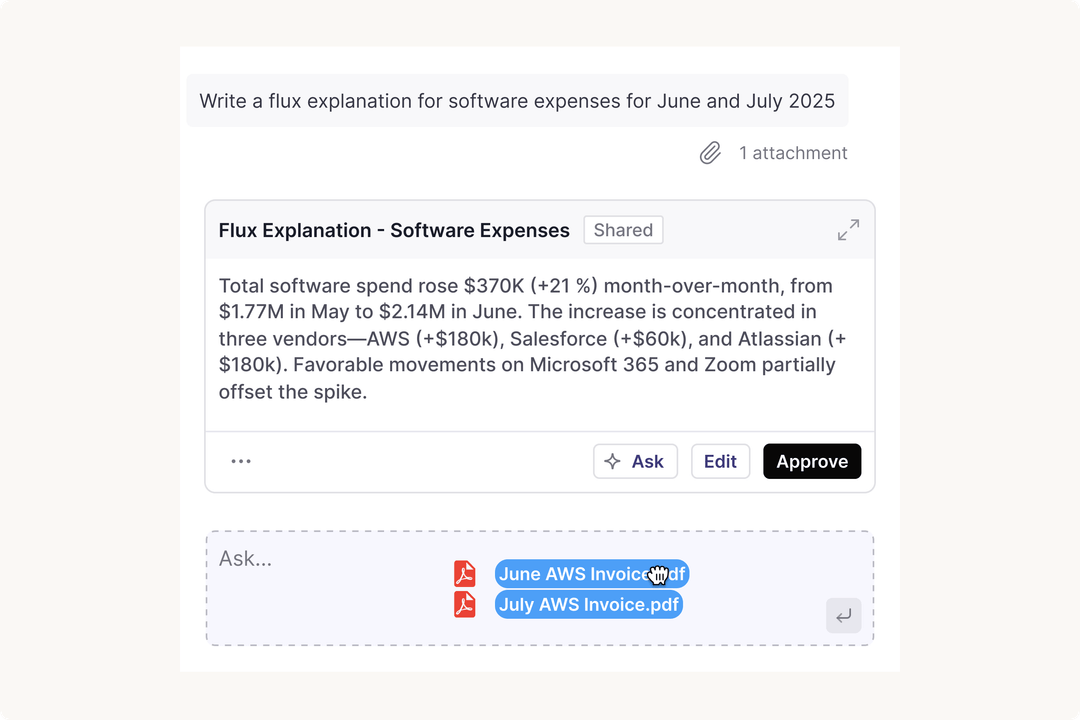The image size is (1080, 720).
Task: Click the Flux Explanation - Software Expenses title
Action: (x=394, y=230)
